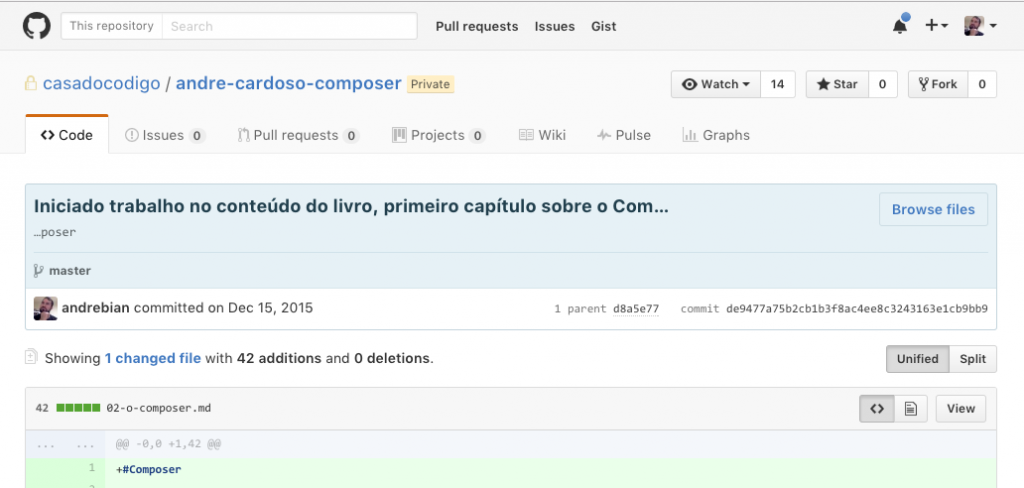Open the GitHub Octocat home logo

(x=37, y=26)
